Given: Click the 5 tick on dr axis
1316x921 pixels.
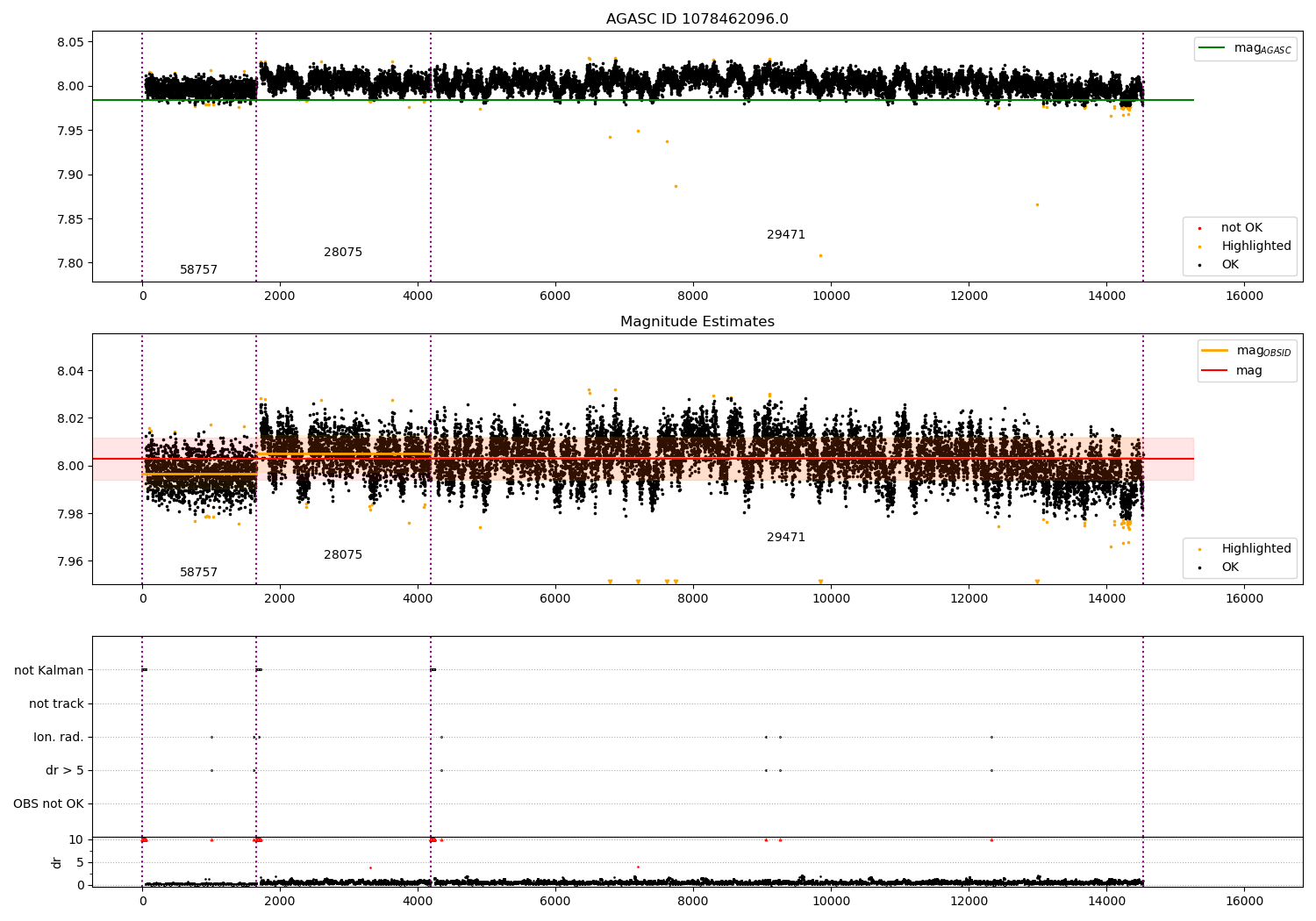Looking at the screenshot, I should (x=80, y=863).
